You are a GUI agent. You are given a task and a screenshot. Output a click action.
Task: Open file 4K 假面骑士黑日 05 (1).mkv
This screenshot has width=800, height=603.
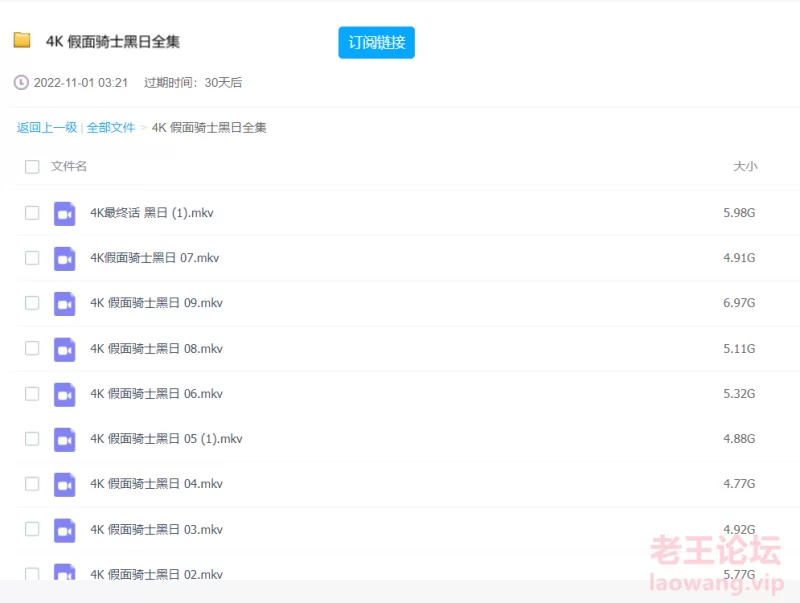click(x=166, y=439)
